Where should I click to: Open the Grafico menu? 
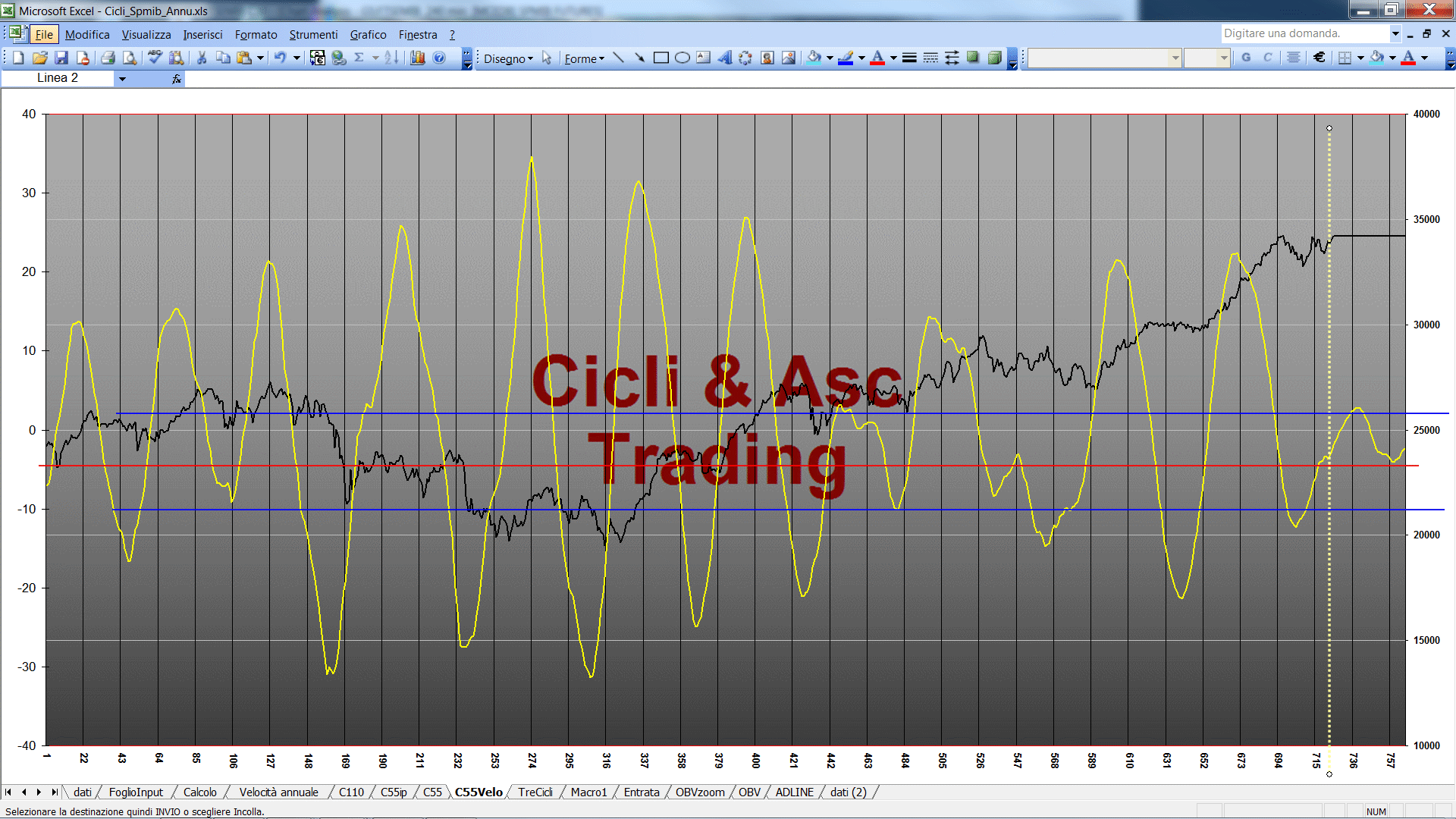click(x=368, y=34)
